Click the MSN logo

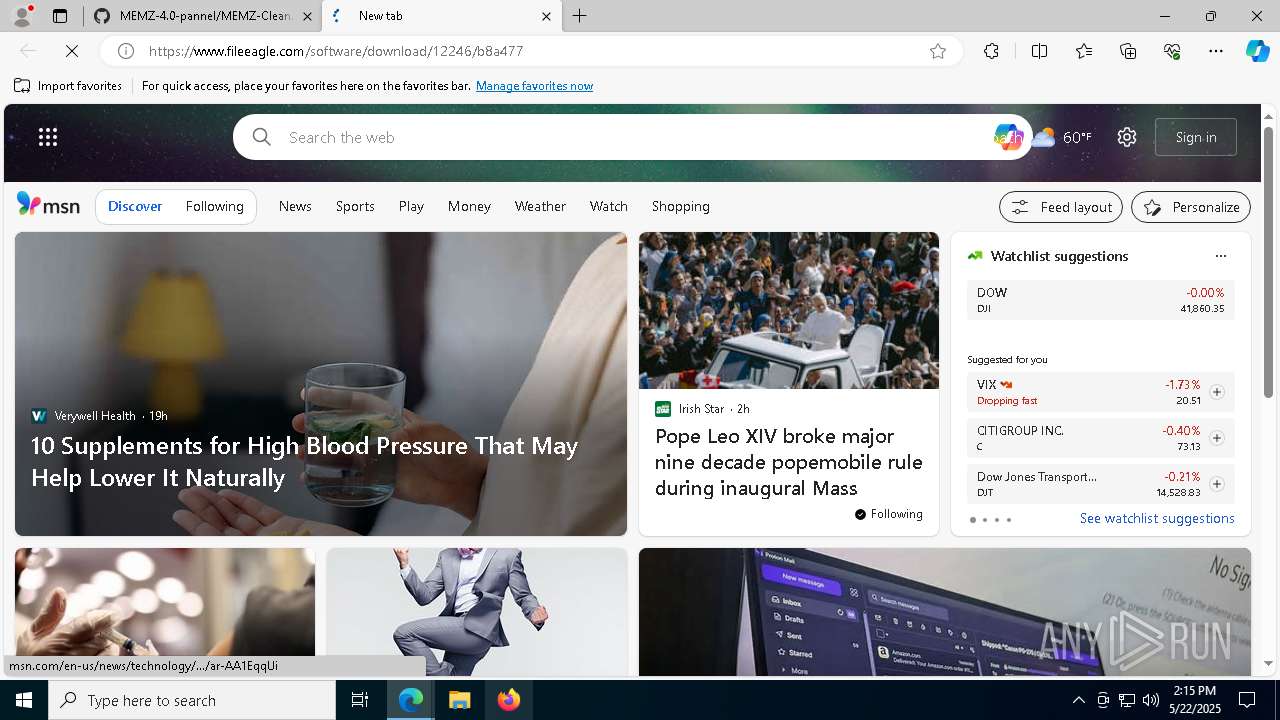pyautogui.click(x=48, y=205)
